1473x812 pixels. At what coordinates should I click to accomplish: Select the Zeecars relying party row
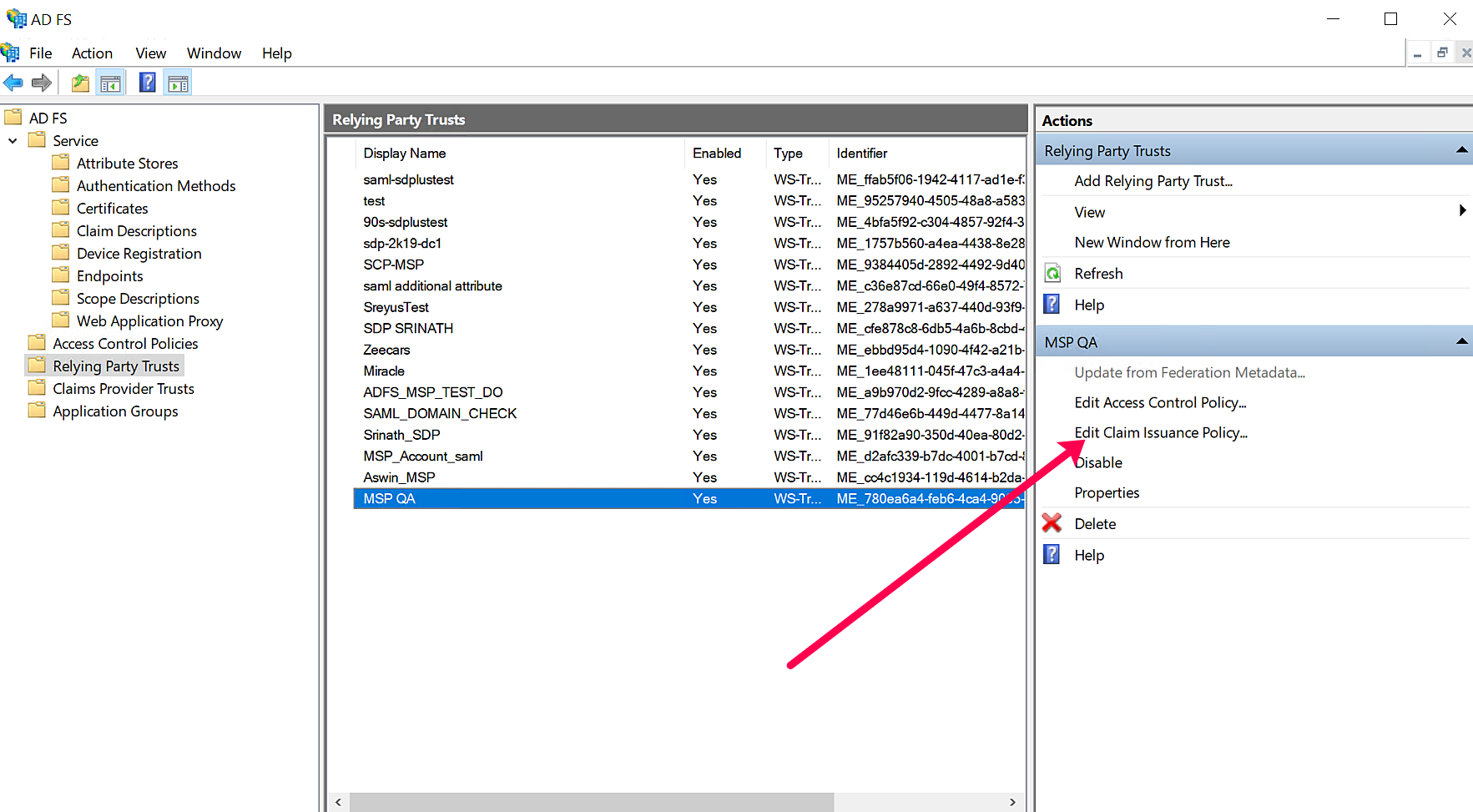[386, 350]
